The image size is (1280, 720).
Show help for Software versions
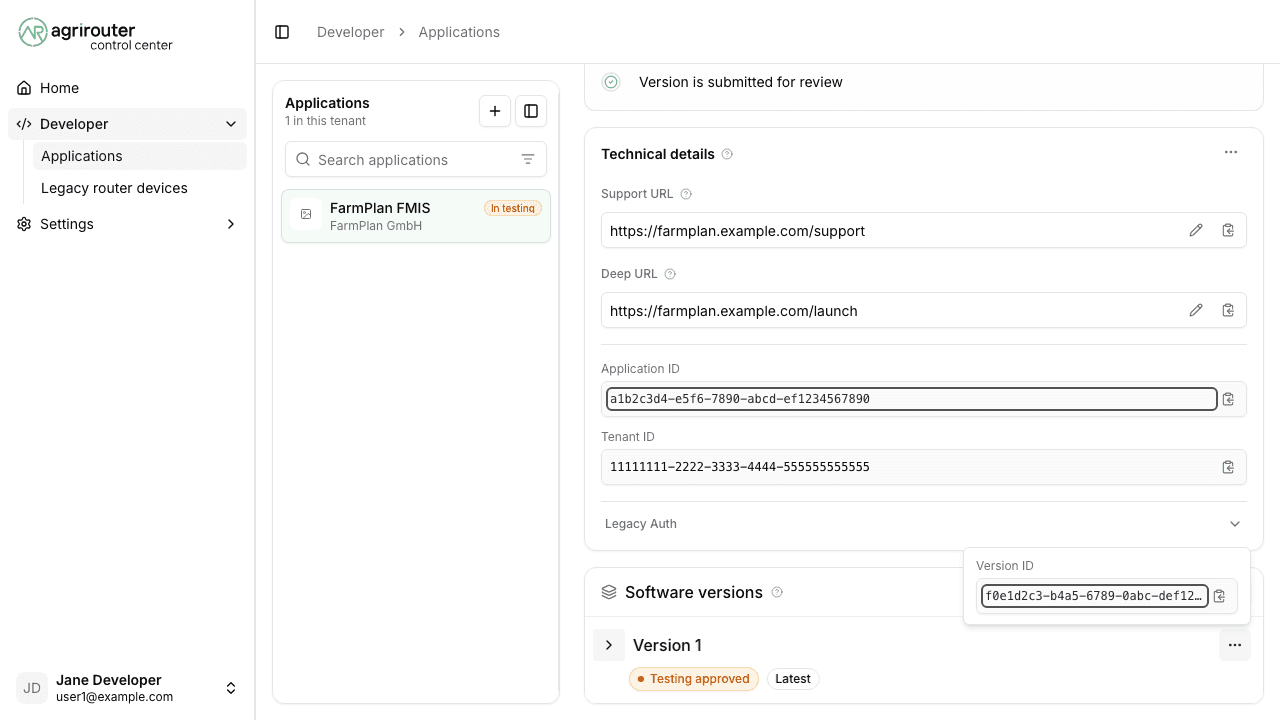pos(777,592)
